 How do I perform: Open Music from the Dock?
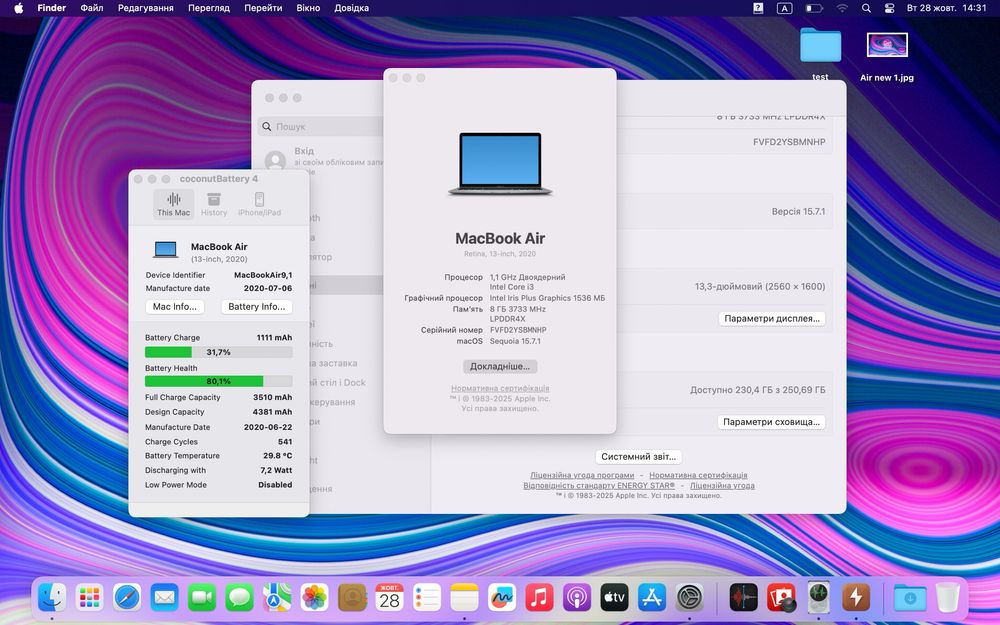click(x=540, y=598)
